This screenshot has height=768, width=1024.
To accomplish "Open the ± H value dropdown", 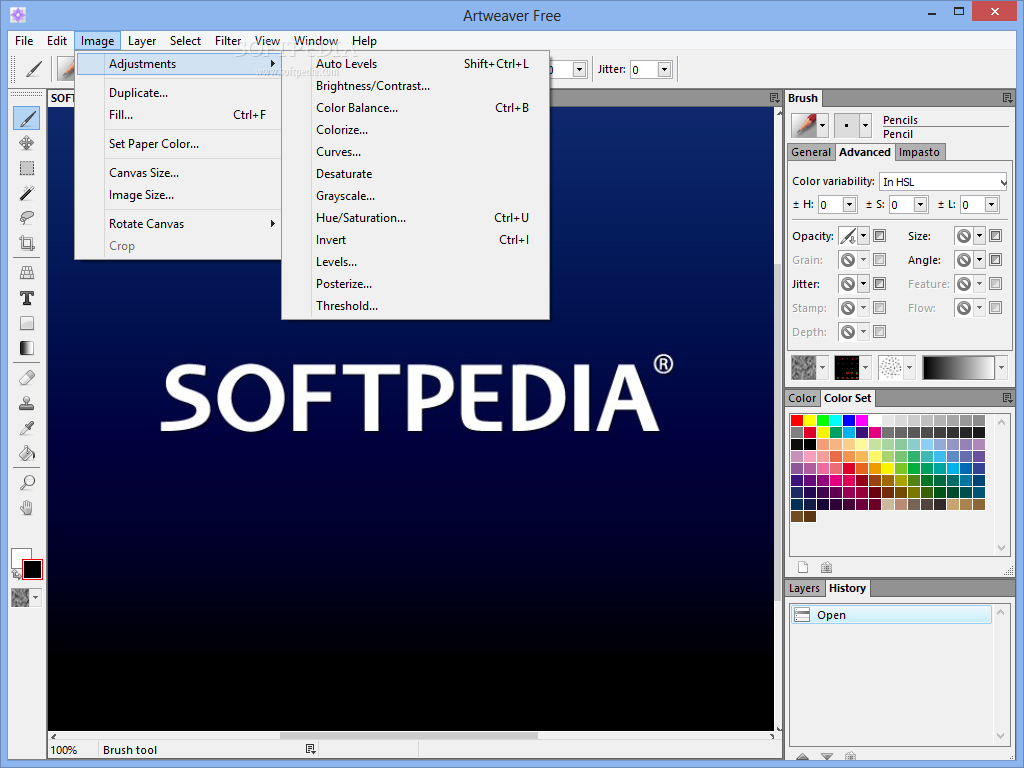I will [849, 205].
